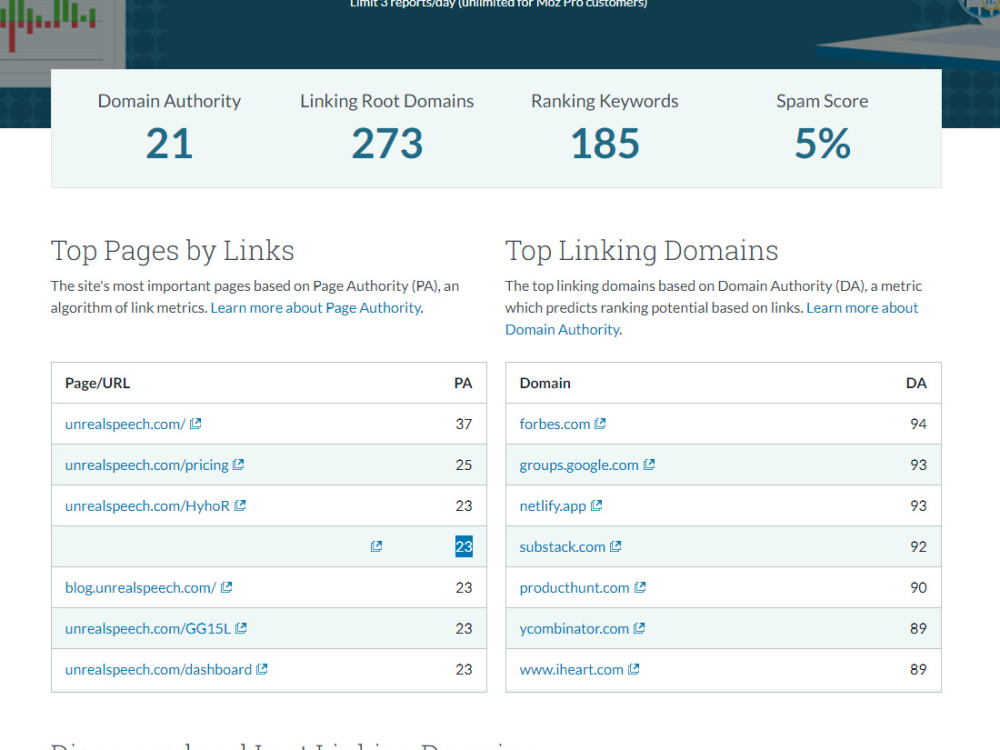Open the unrealspeech.com/HyhoR link
The image size is (1000, 750).
point(147,506)
